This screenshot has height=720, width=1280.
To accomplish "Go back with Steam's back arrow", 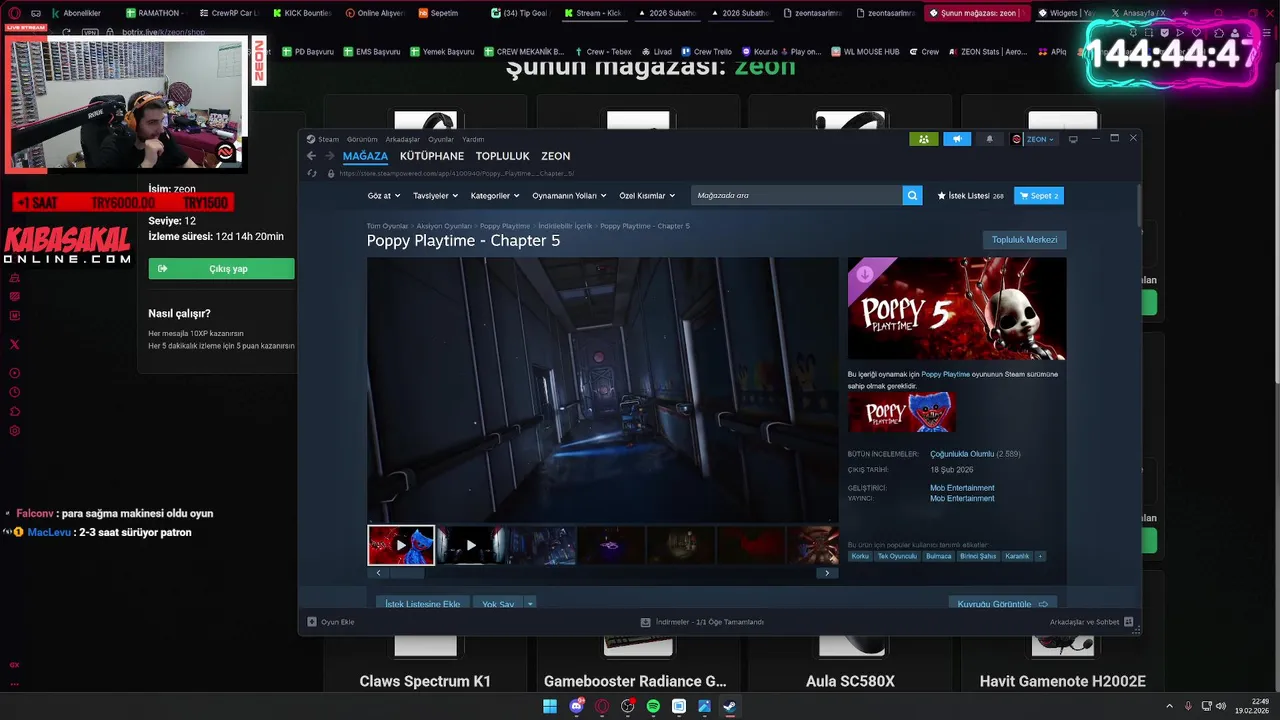I will click(311, 156).
